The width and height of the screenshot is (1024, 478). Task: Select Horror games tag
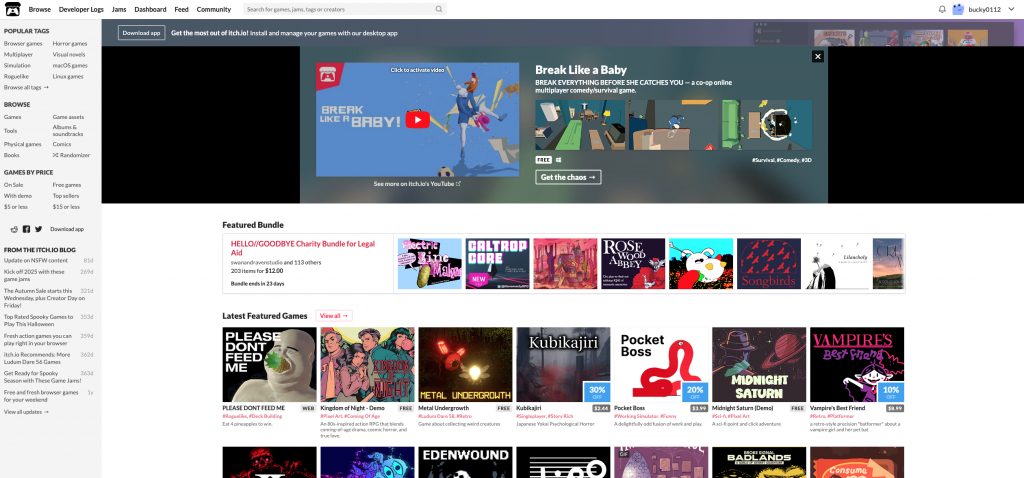[70, 44]
